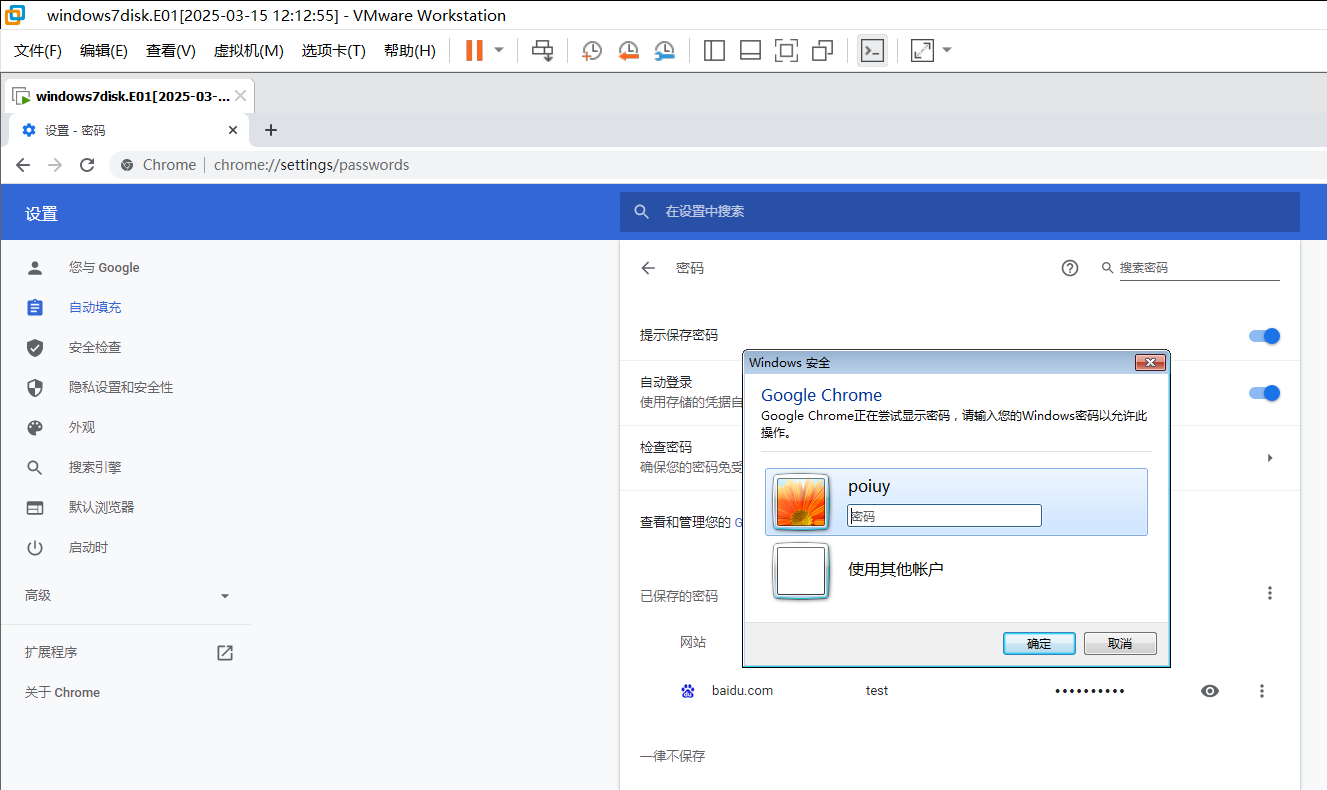
Task: Click the open-in-new-window icon beside 扩展程序
Action: point(225,653)
